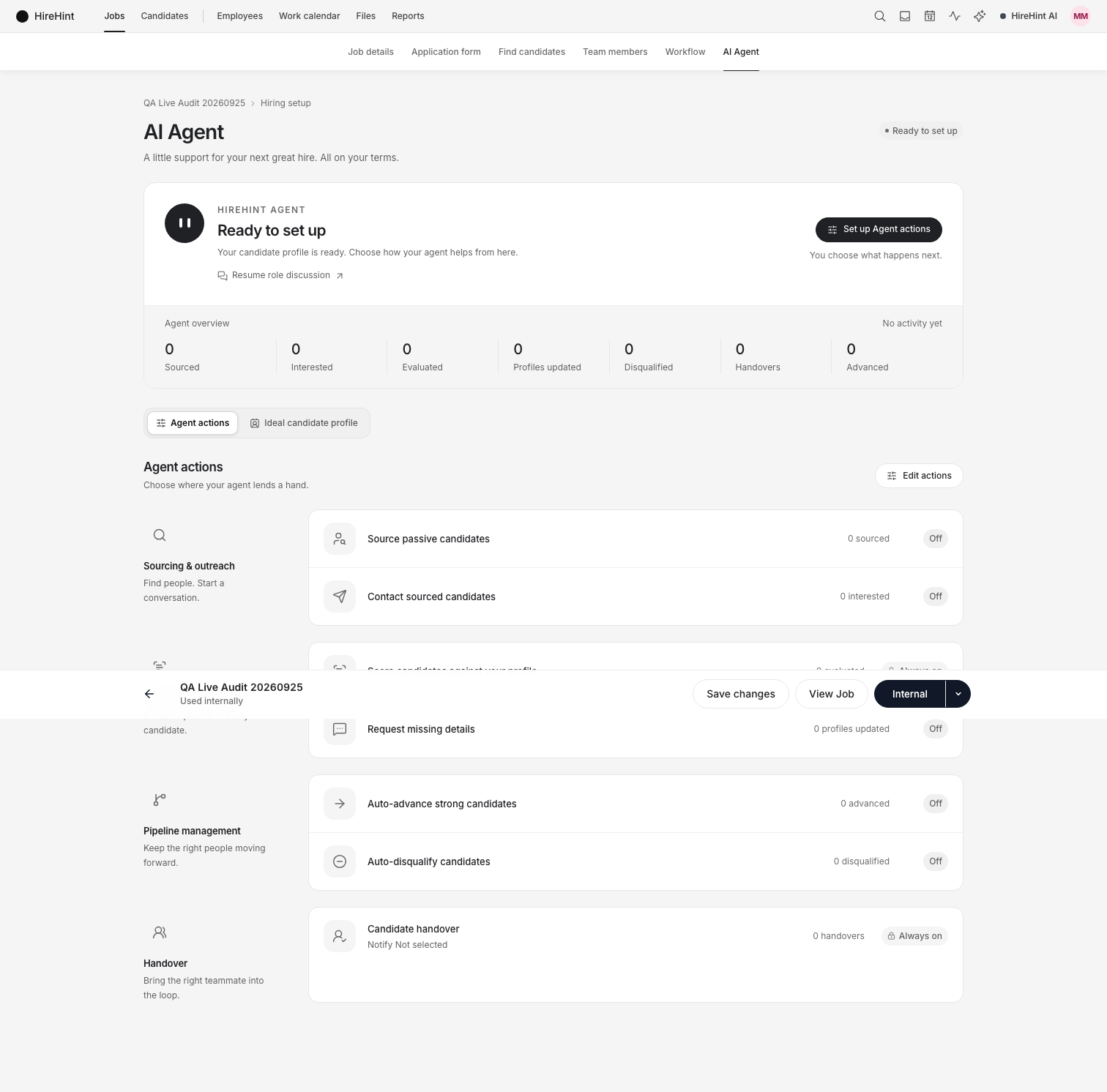This screenshot has width=1107, height=1092.
Task: Click the Request missing details chat icon
Action: point(340,729)
